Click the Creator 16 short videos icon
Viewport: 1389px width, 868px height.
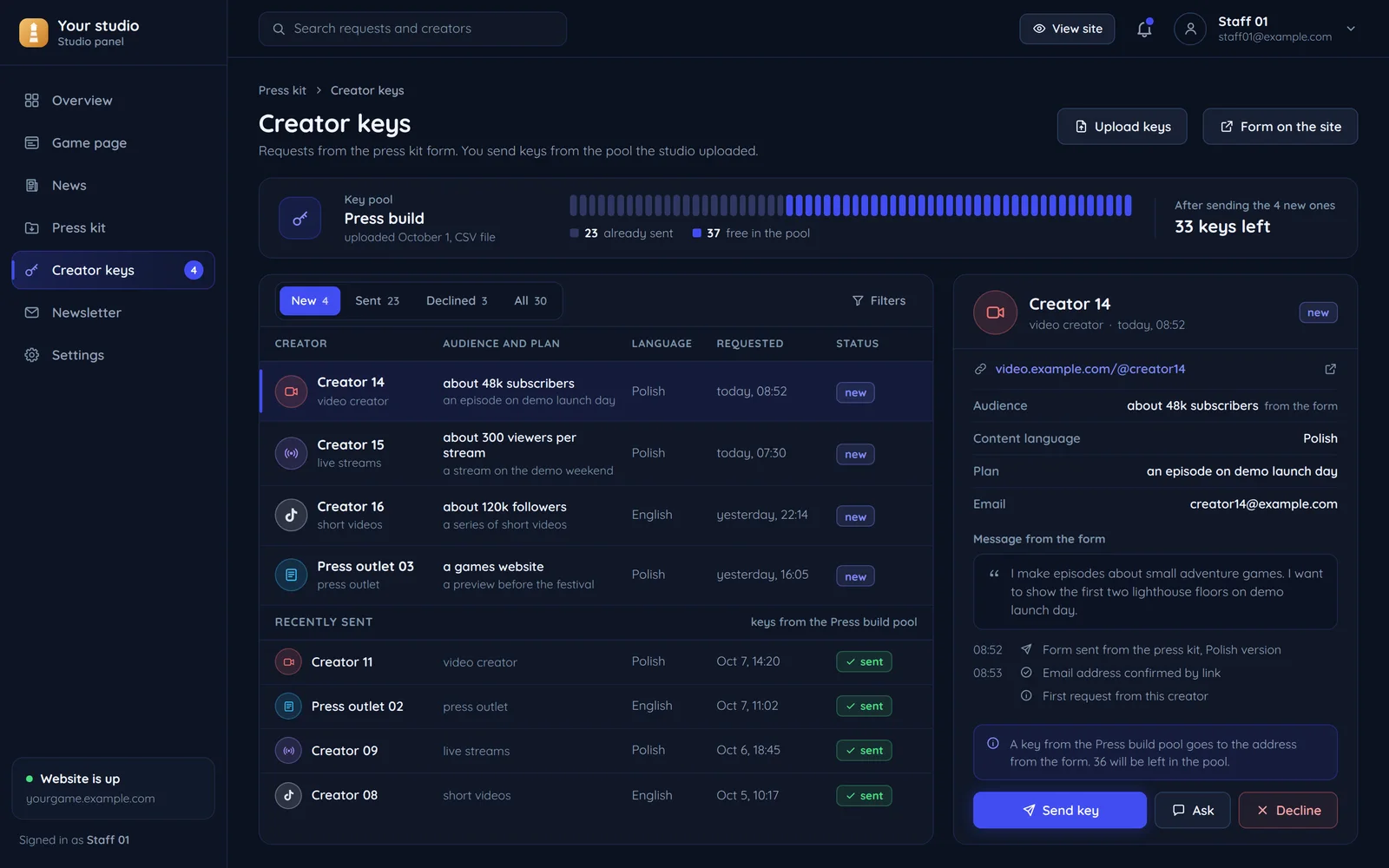point(292,515)
